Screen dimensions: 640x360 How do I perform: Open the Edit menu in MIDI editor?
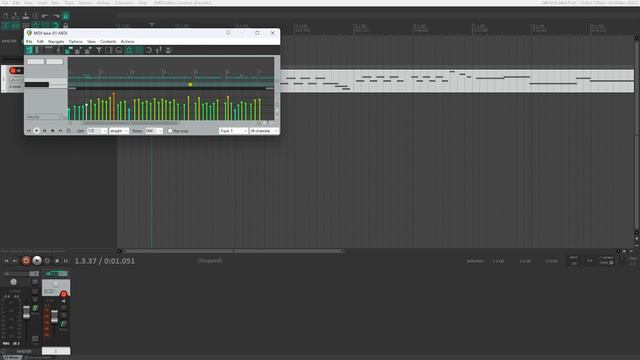(40, 42)
